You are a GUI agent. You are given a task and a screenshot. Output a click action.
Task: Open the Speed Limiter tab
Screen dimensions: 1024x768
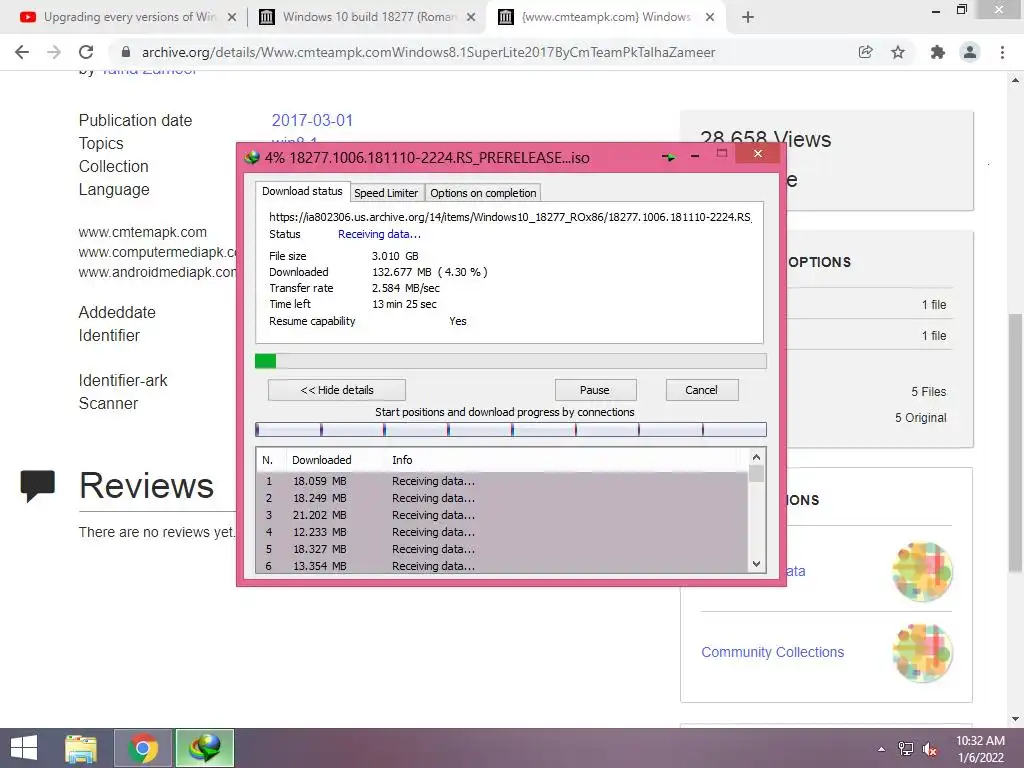click(x=386, y=193)
